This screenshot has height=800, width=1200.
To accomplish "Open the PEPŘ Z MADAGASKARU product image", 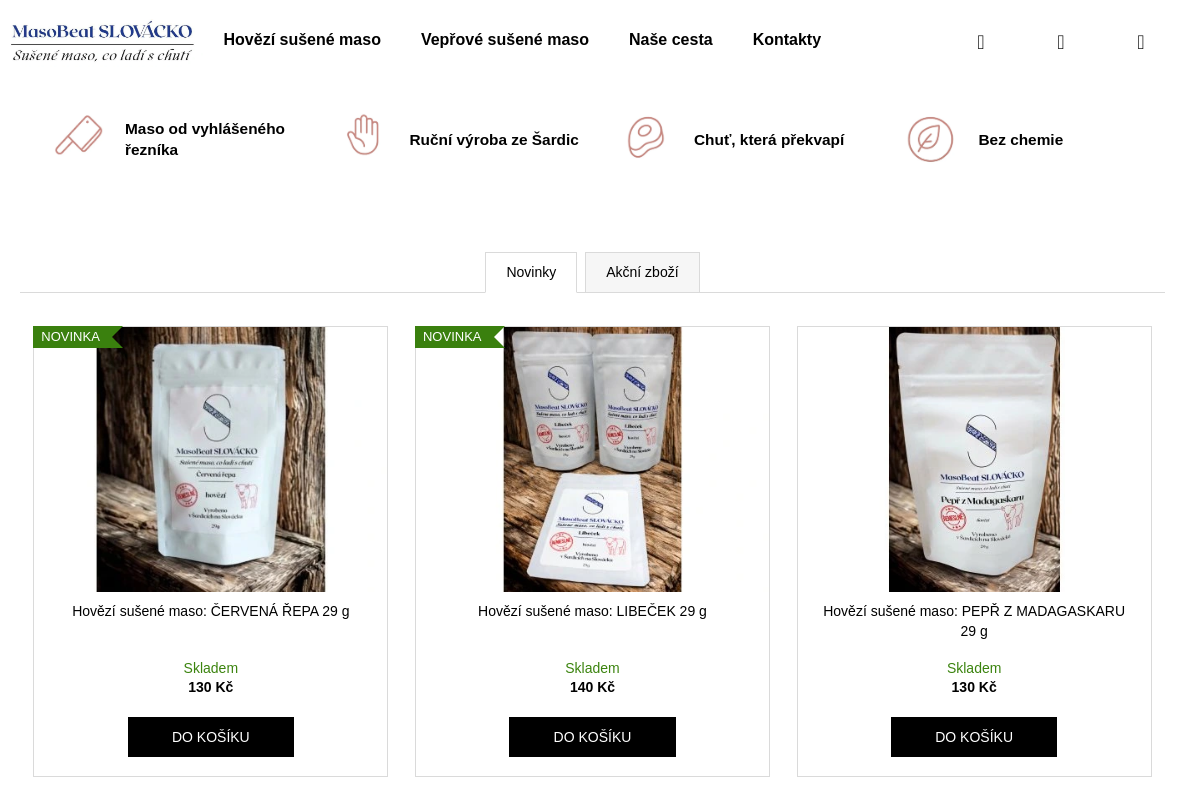I will tap(974, 459).
